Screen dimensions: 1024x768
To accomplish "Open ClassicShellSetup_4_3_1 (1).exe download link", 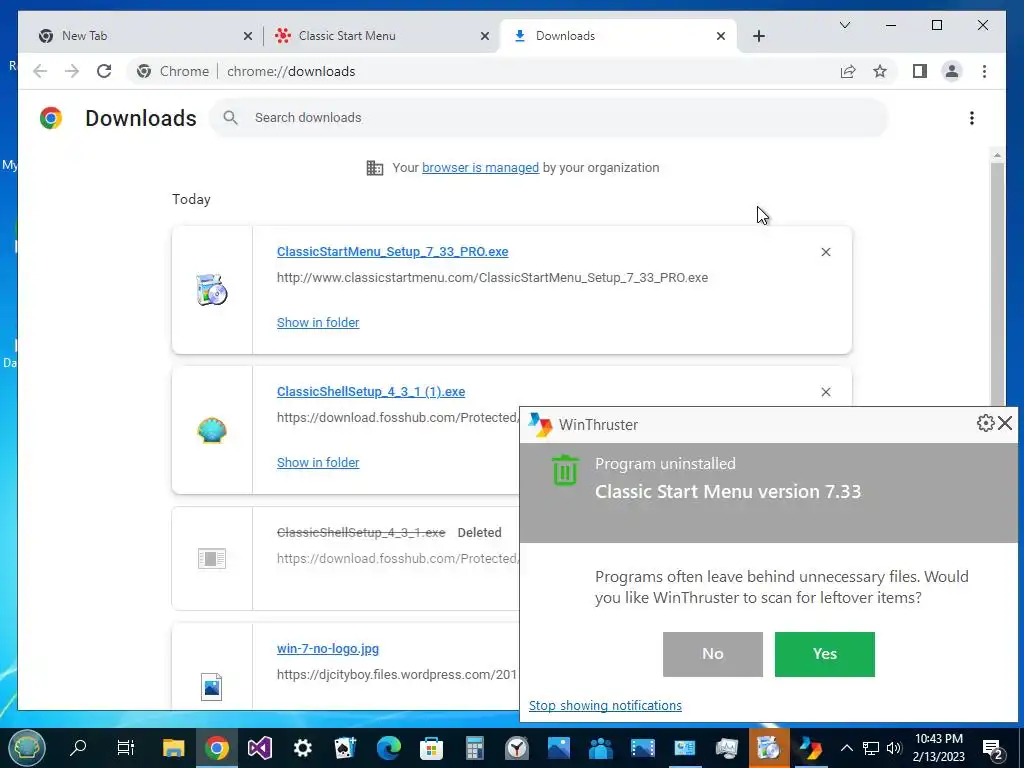I will click(371, 392).
